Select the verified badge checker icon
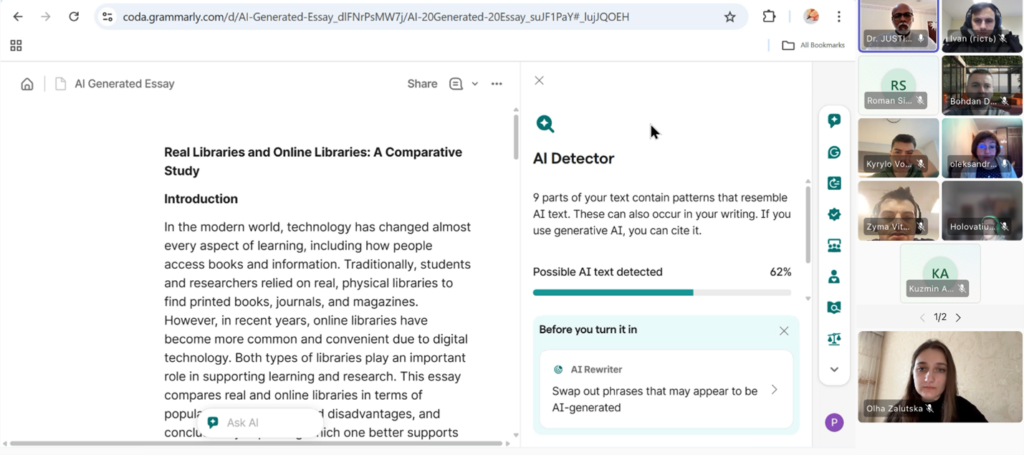This screenshot has width=1024, height=455. coord(834,214)
